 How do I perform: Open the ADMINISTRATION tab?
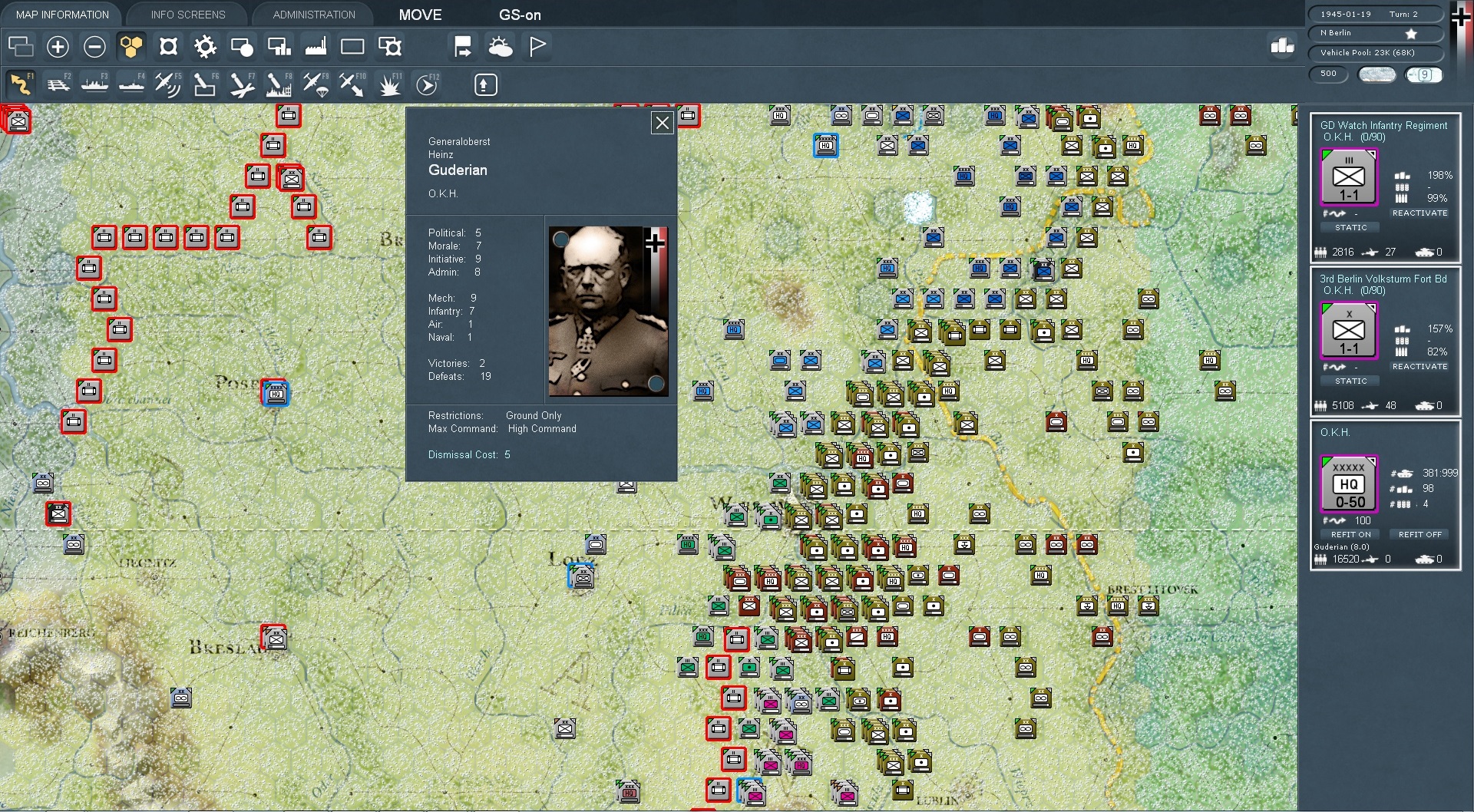pyautogui.click(x=312, y=14)
